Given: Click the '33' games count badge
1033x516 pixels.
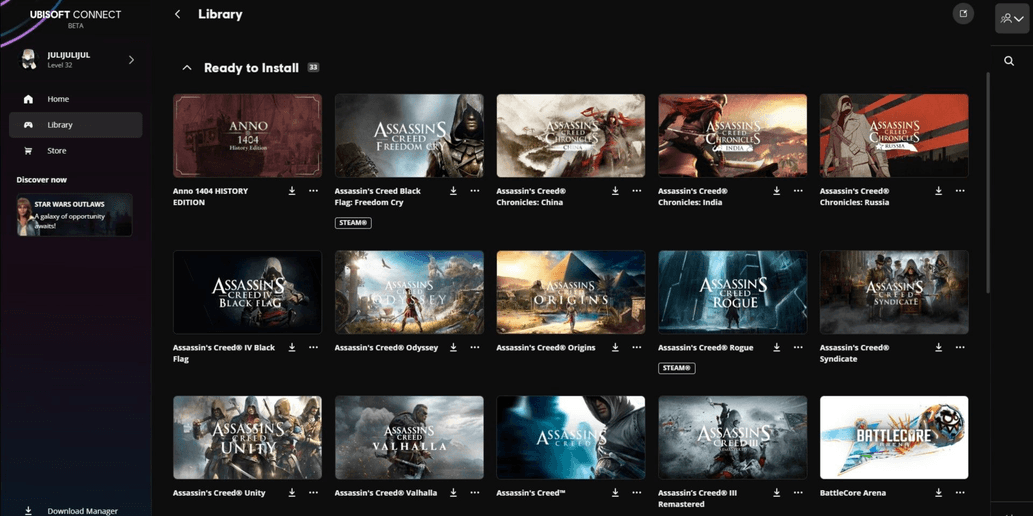Looking at the screenshot, I should (x=314, y=67).
